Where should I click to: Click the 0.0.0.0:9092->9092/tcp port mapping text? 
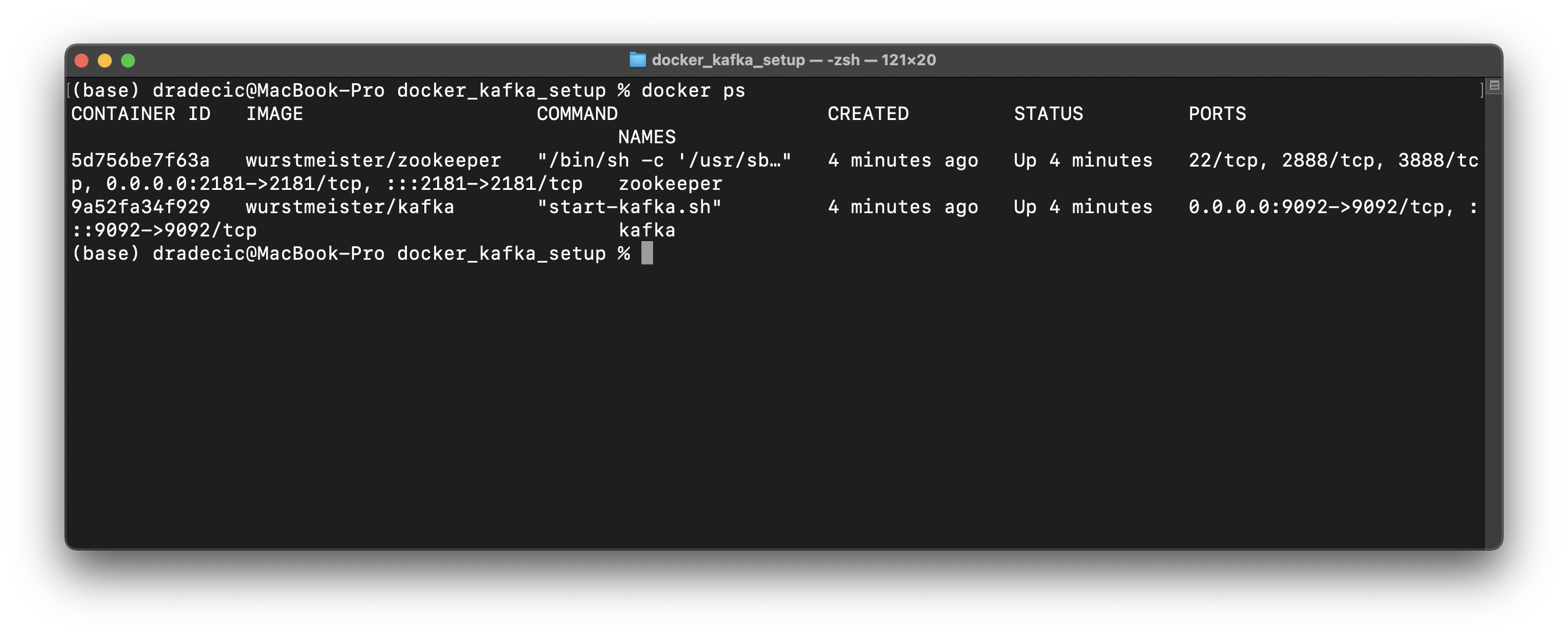tap(1321, 207)
